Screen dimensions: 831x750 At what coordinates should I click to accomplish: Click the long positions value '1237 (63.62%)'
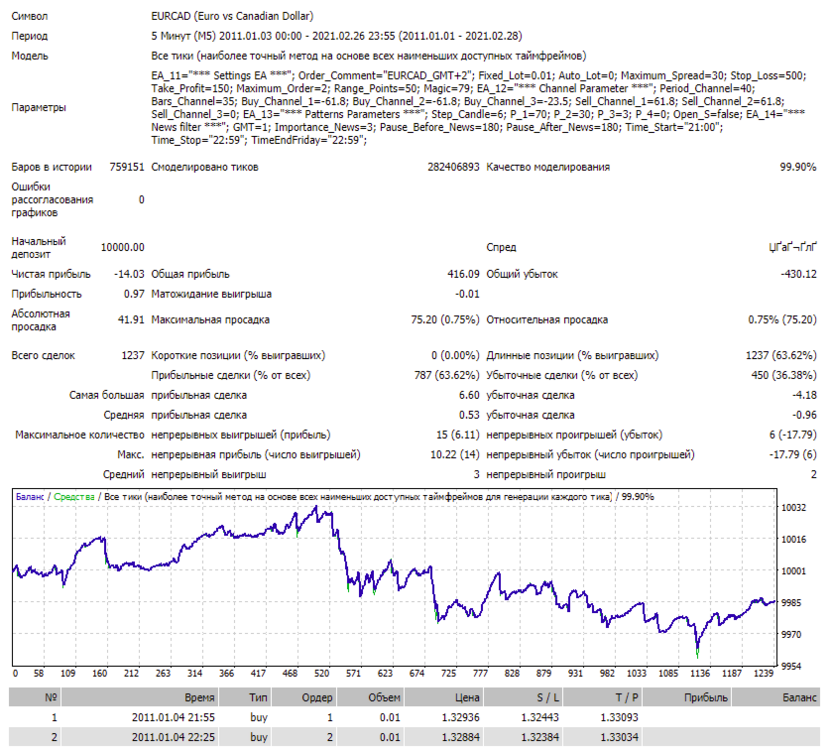pyautogui.click(x=781, y=355)
